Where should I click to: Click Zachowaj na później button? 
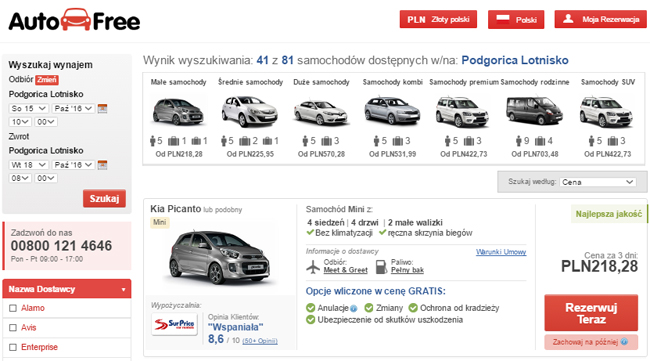[591, 342]
